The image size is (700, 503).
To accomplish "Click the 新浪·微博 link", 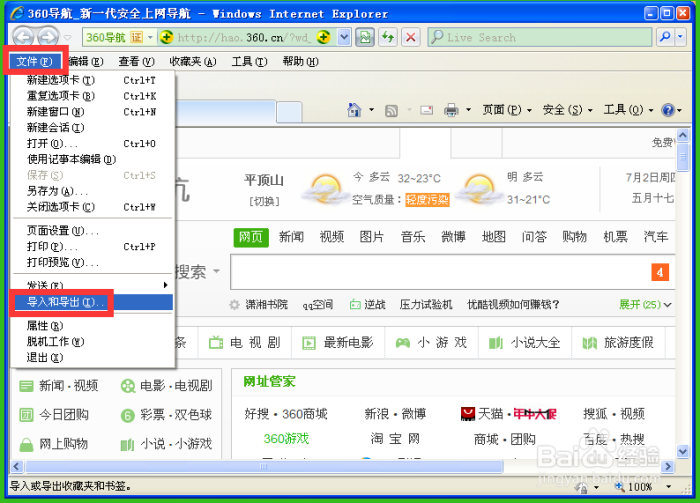I will pyautogui.click(x=395, y=413).
